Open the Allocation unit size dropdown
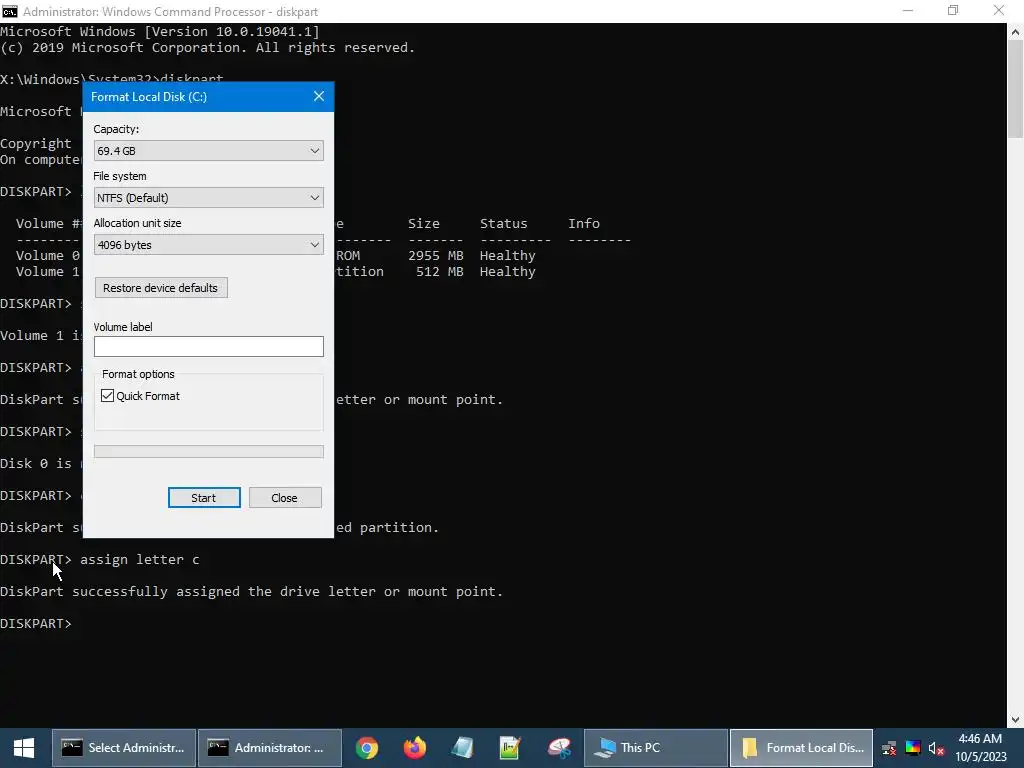Screen dimensions: 1024x768 click(208, 245)
